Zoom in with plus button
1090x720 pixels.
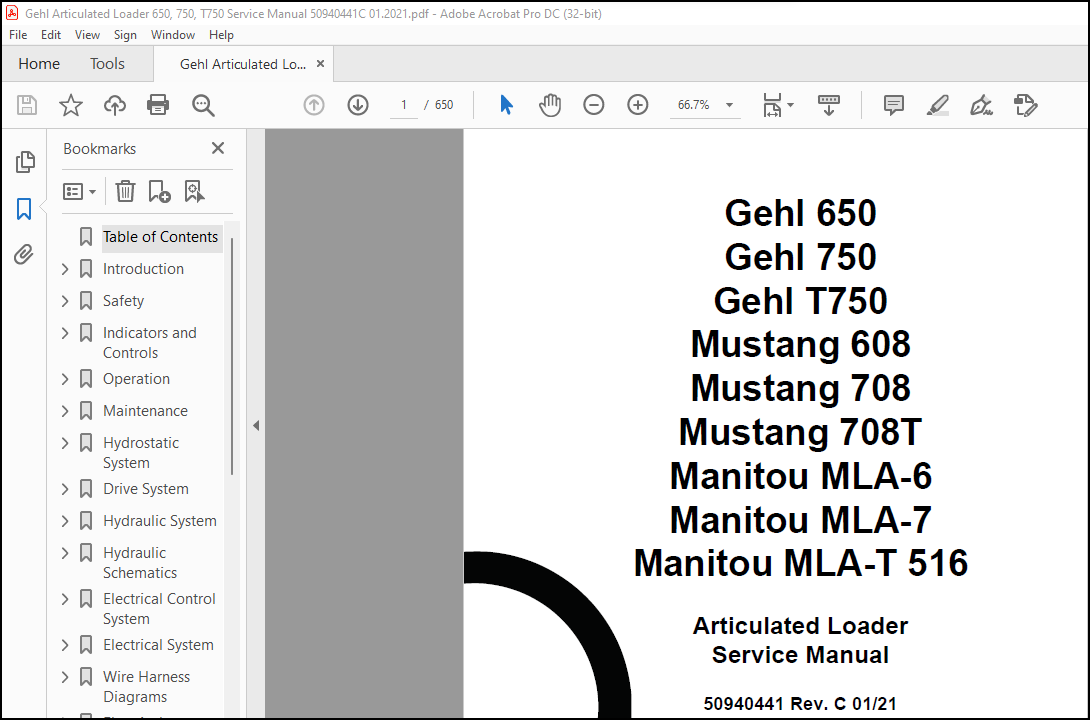point(637,105)
